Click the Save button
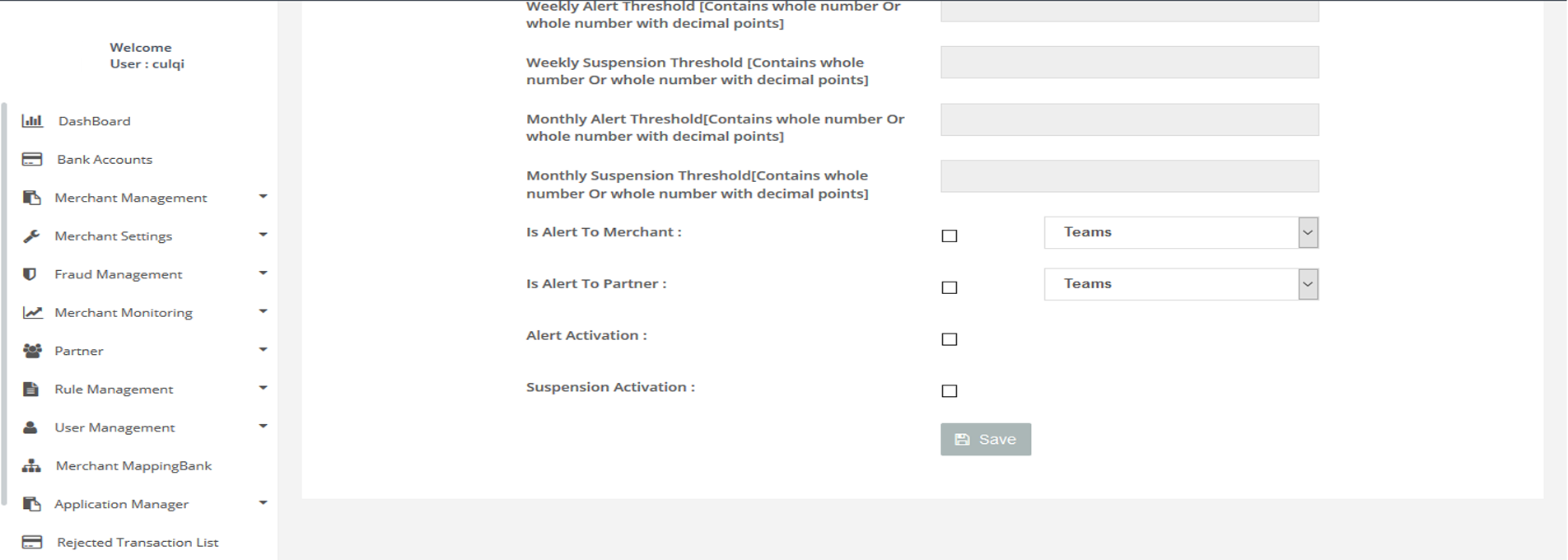1568x560 pixels. click(x=986, y=440)
